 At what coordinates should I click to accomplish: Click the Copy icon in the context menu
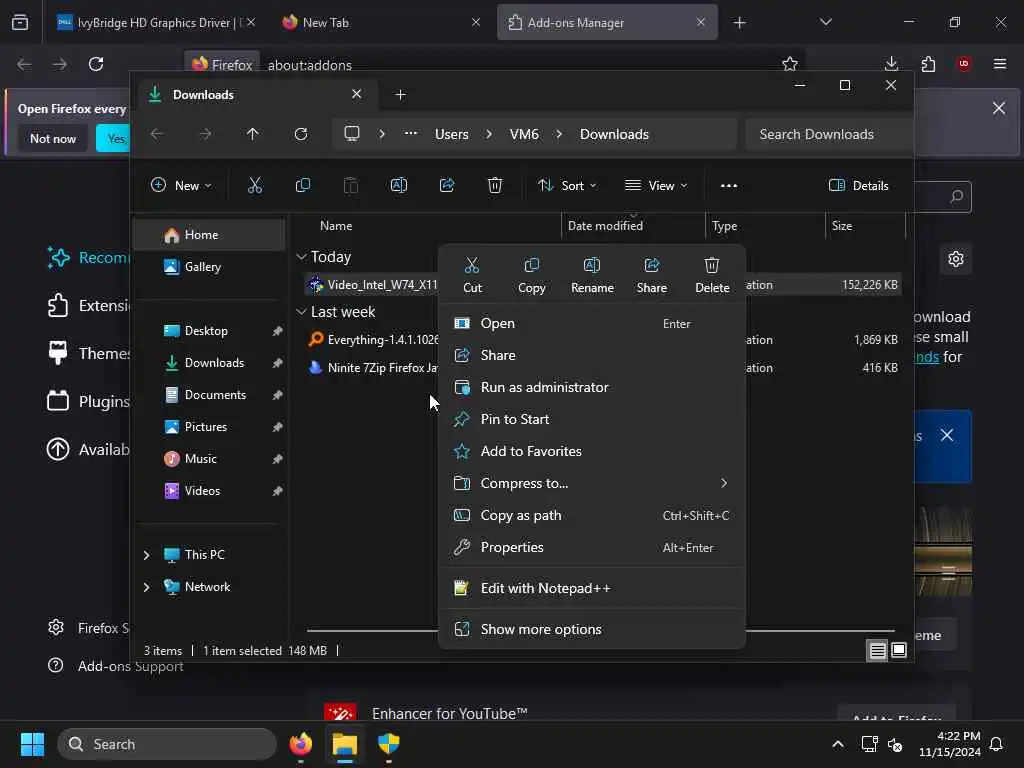[532, 266]
